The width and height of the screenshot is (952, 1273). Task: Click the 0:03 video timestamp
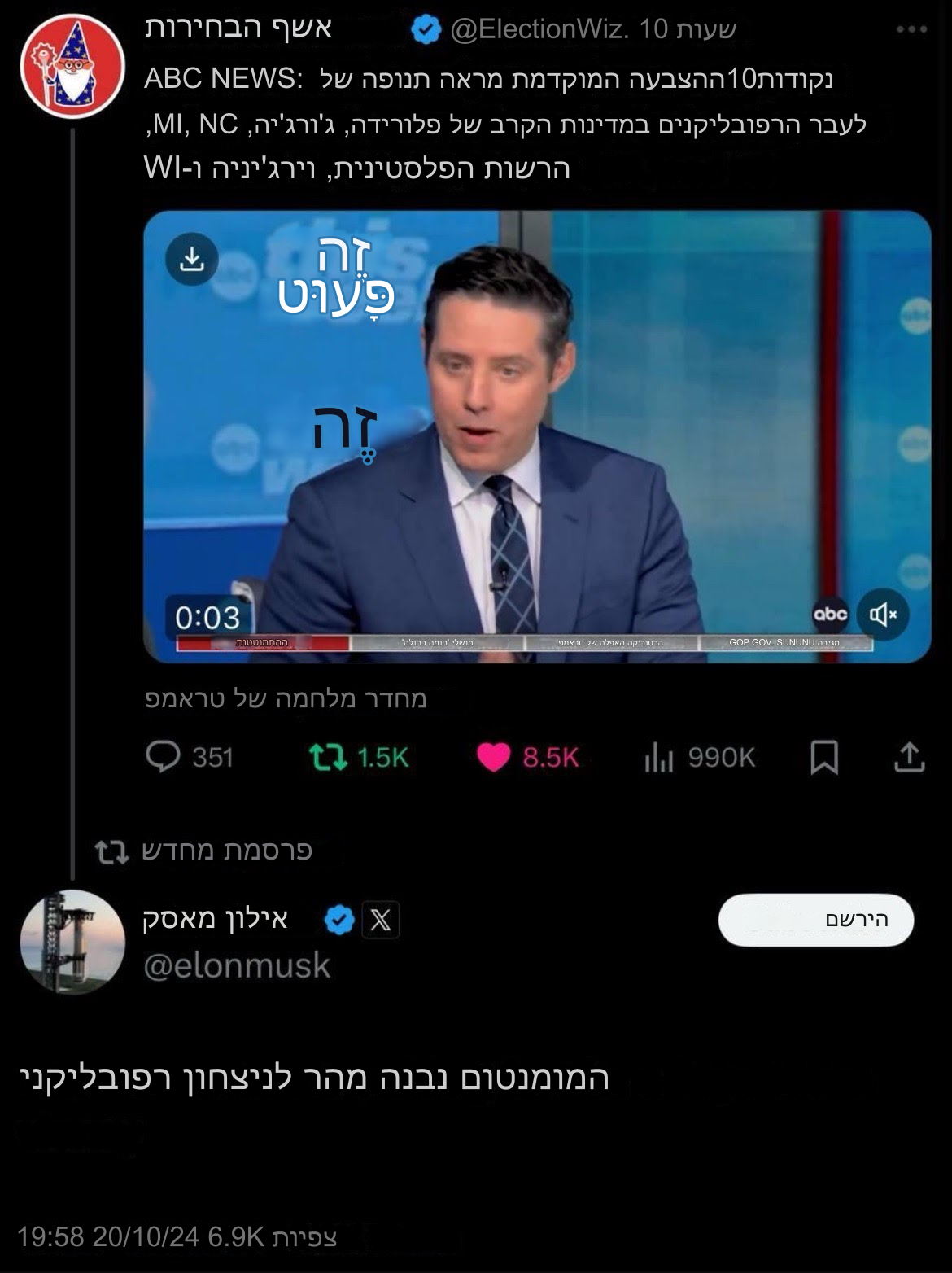point(208,618)
